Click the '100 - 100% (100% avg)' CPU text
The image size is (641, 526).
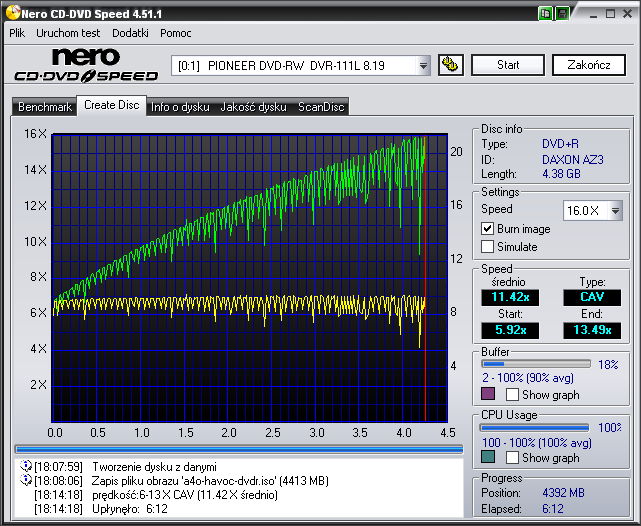(x=537, y=443)
